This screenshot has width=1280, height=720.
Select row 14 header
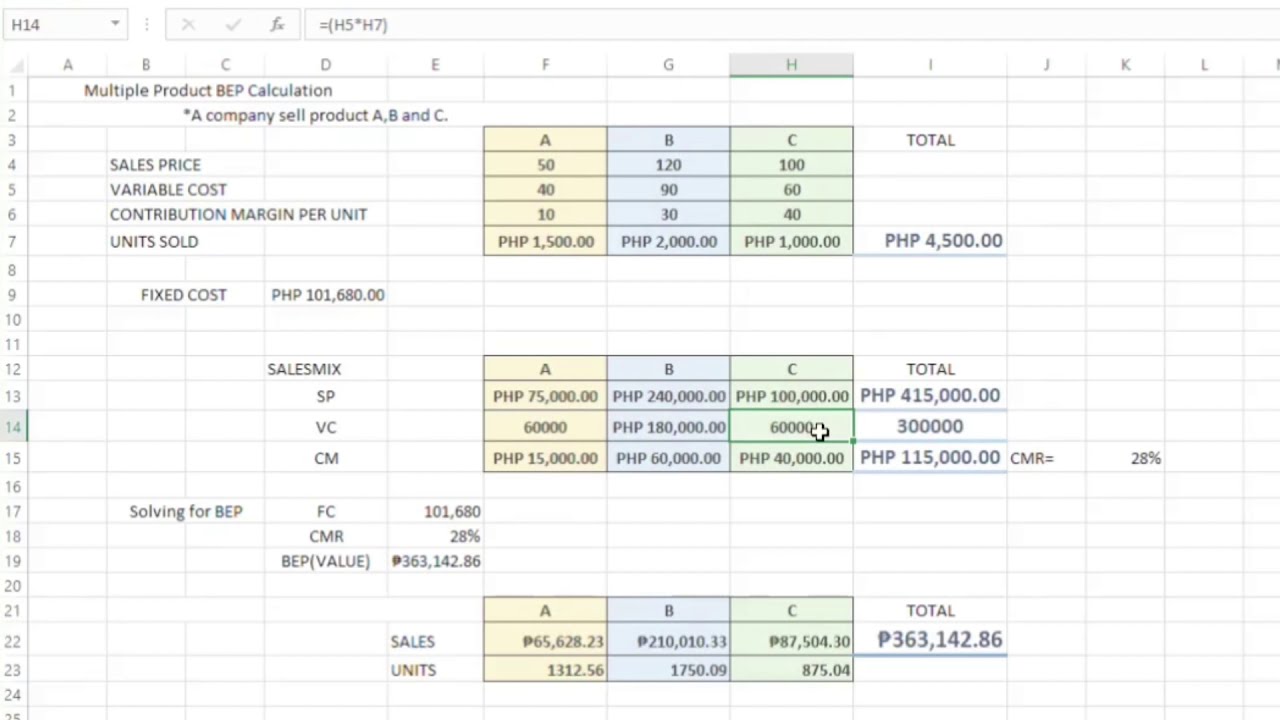[x=13, y=427]
